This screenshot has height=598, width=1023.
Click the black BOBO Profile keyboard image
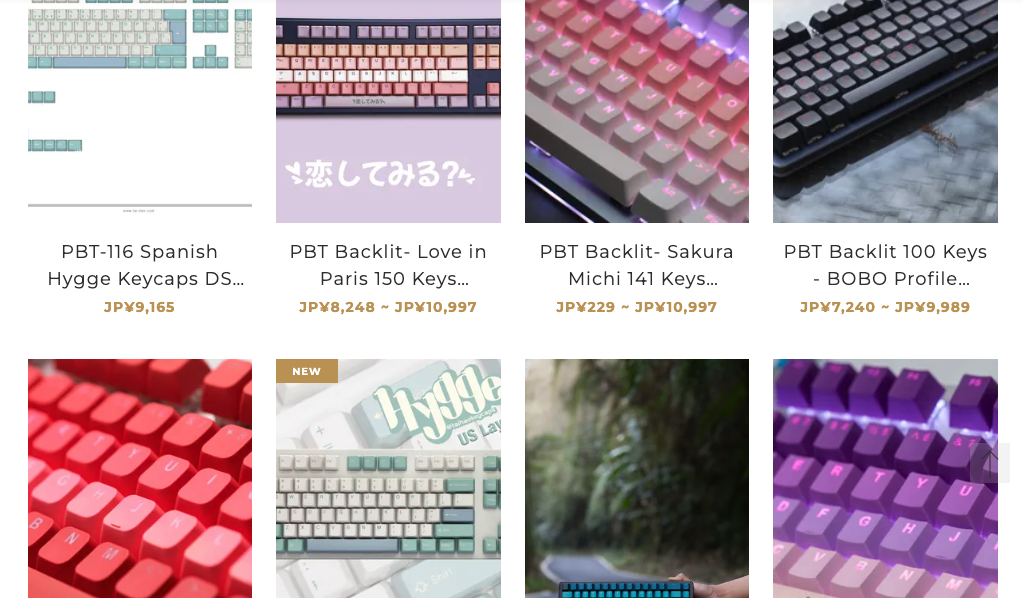click(885, 111)
